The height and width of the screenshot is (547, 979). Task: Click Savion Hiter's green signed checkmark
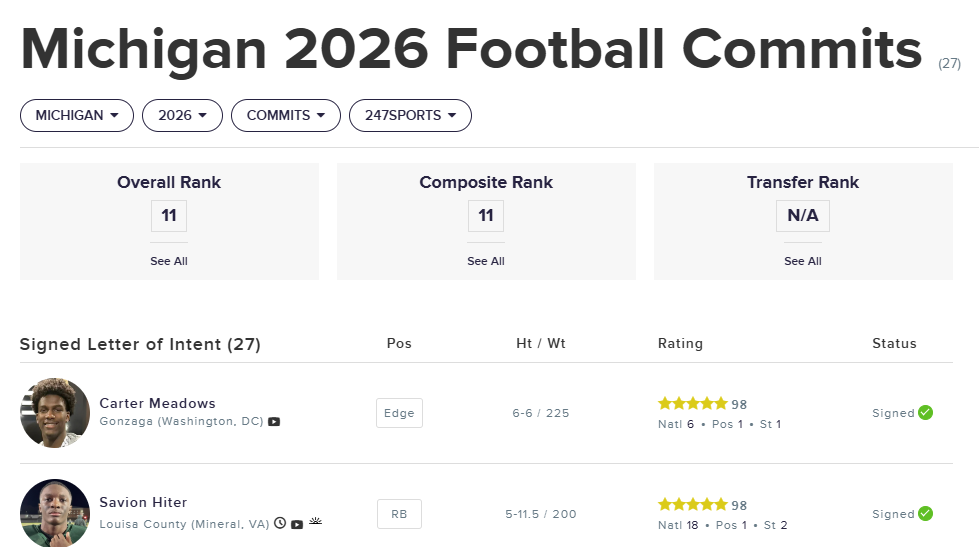[x=925, y=513]
